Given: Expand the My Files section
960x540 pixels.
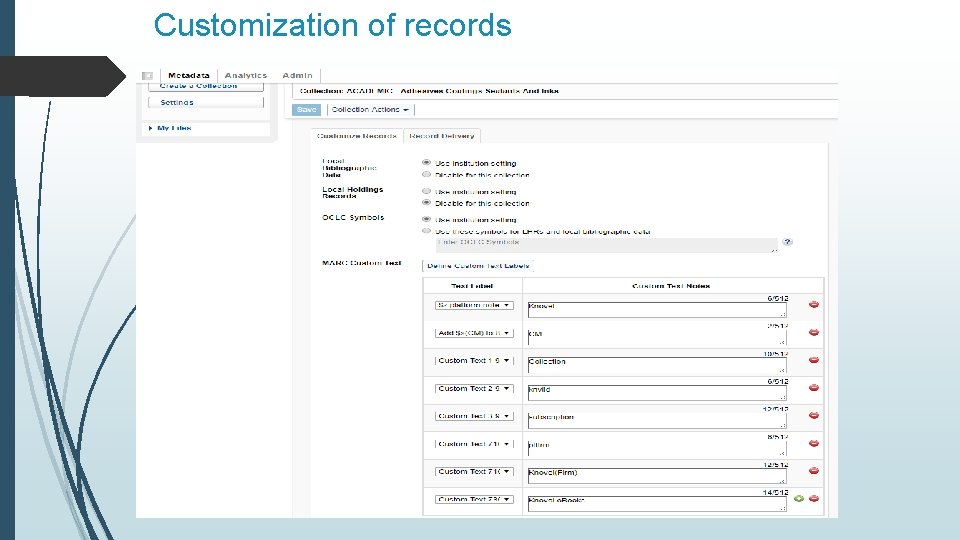Looking at the screenshot, I should pyautogui.click(x=170, y=128).
